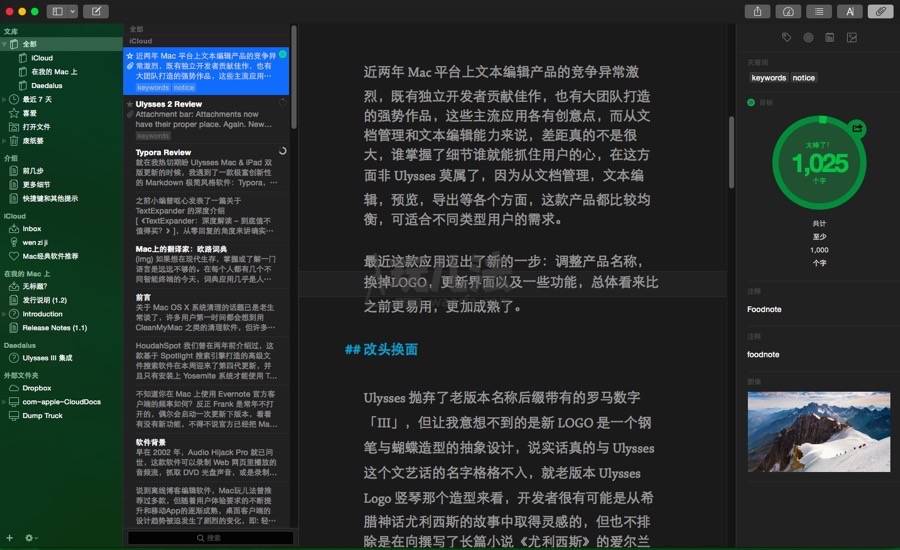Click icon beside Ulysses III 集成
Viewport: 900px width, 550px height.
14,358
